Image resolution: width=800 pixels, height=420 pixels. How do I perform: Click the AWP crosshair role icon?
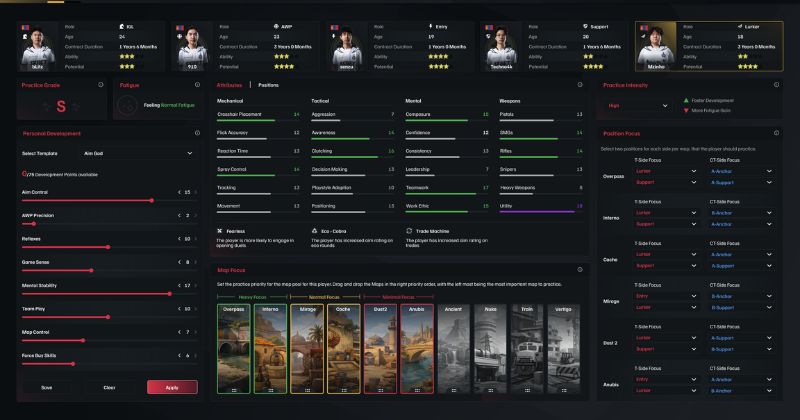(x=276, y=27)
